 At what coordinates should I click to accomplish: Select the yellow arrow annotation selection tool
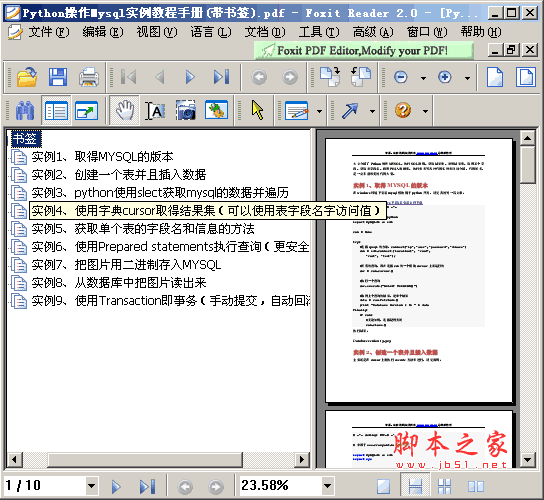pyautogui.click(x=257, y=110)
